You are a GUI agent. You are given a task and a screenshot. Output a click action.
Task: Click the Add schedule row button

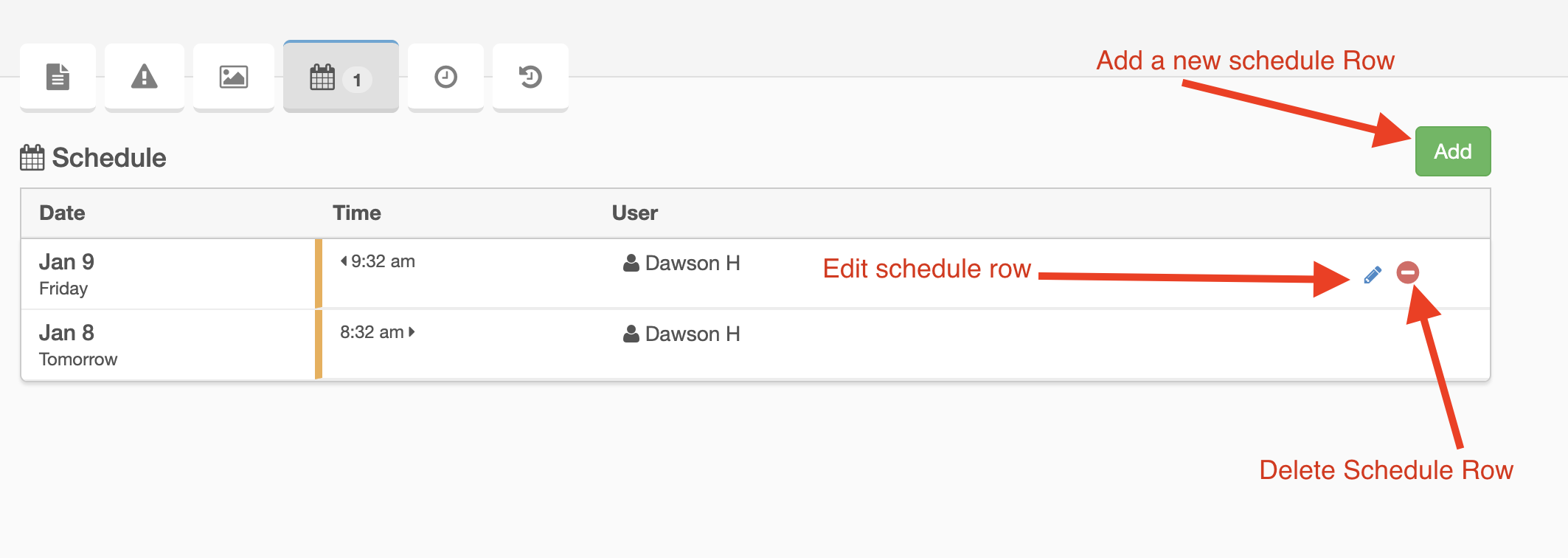pos(1452,151)
